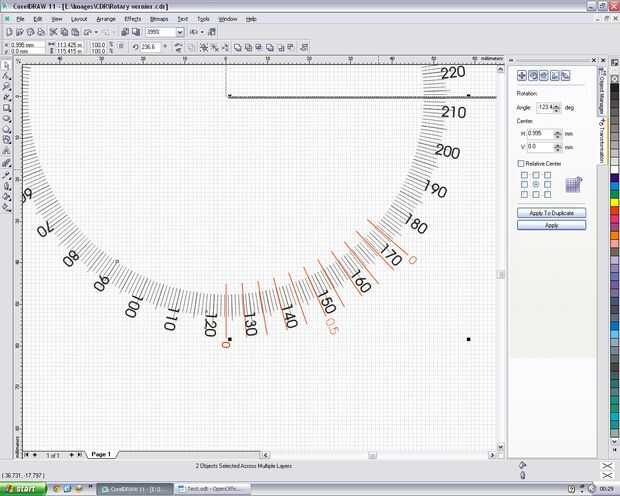The height and width of the screenshot is (496, 620).
Task: Click the Apply button
Action: [x=552, y=225]
